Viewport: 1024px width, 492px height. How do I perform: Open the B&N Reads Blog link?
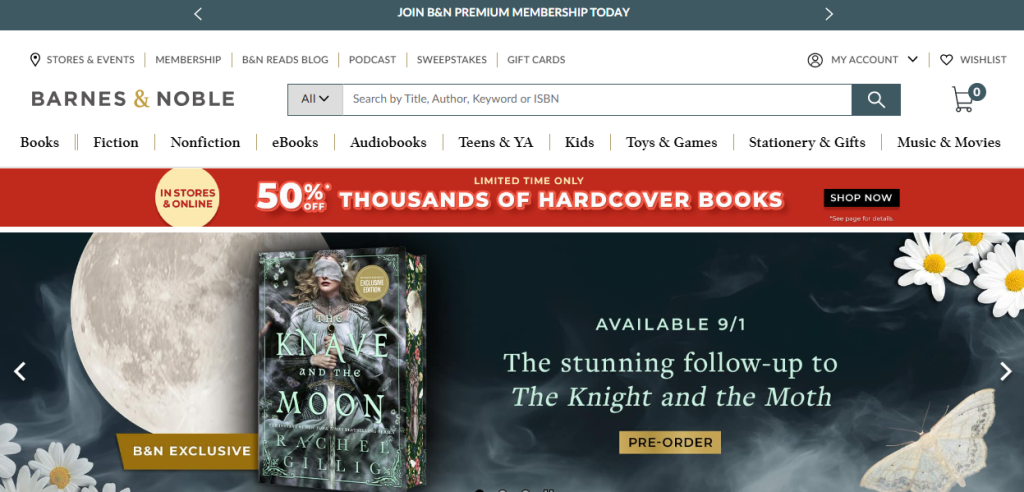(285, 59)
